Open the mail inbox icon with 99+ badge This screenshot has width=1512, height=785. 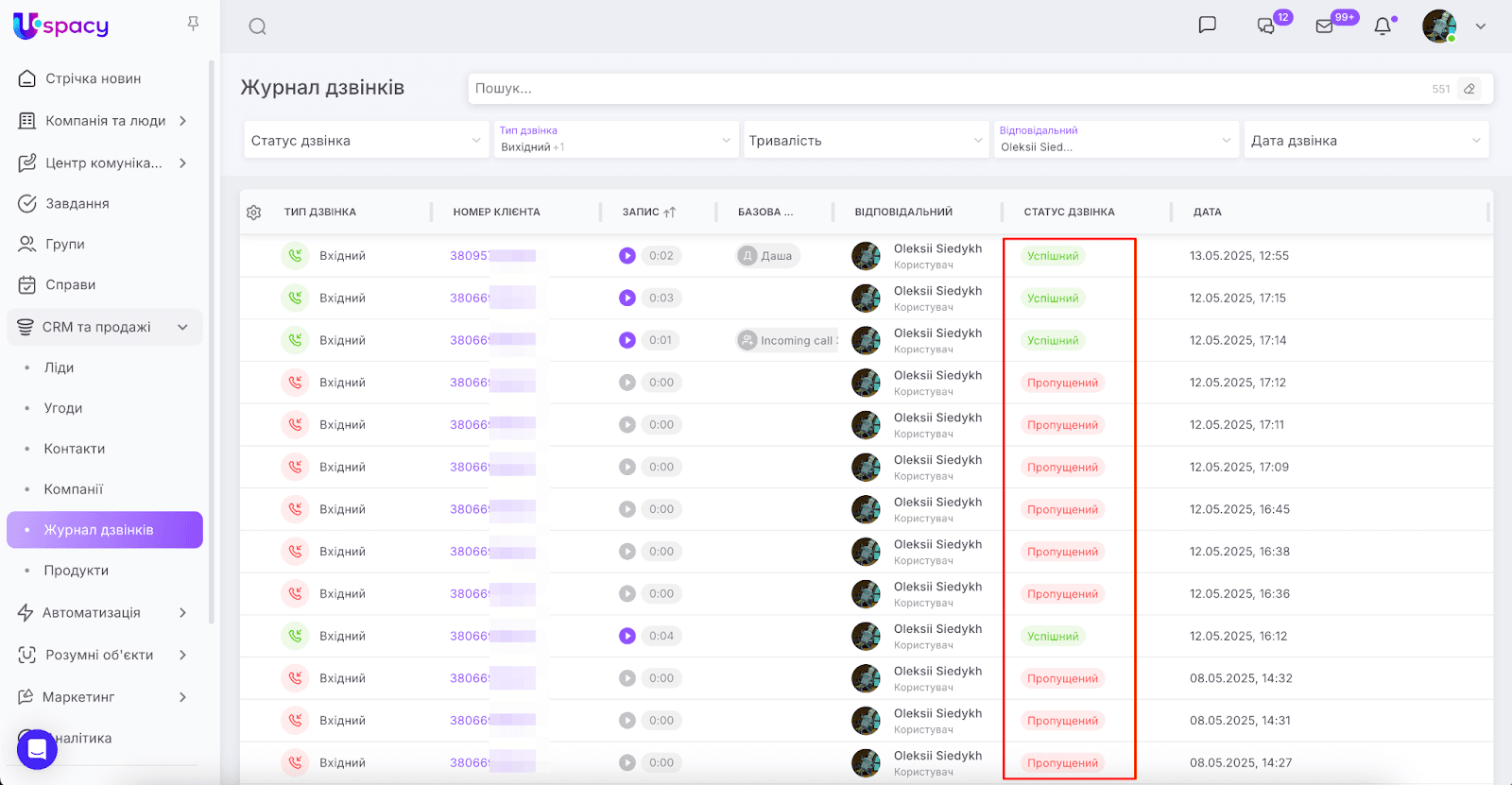tap(1325, 26)
